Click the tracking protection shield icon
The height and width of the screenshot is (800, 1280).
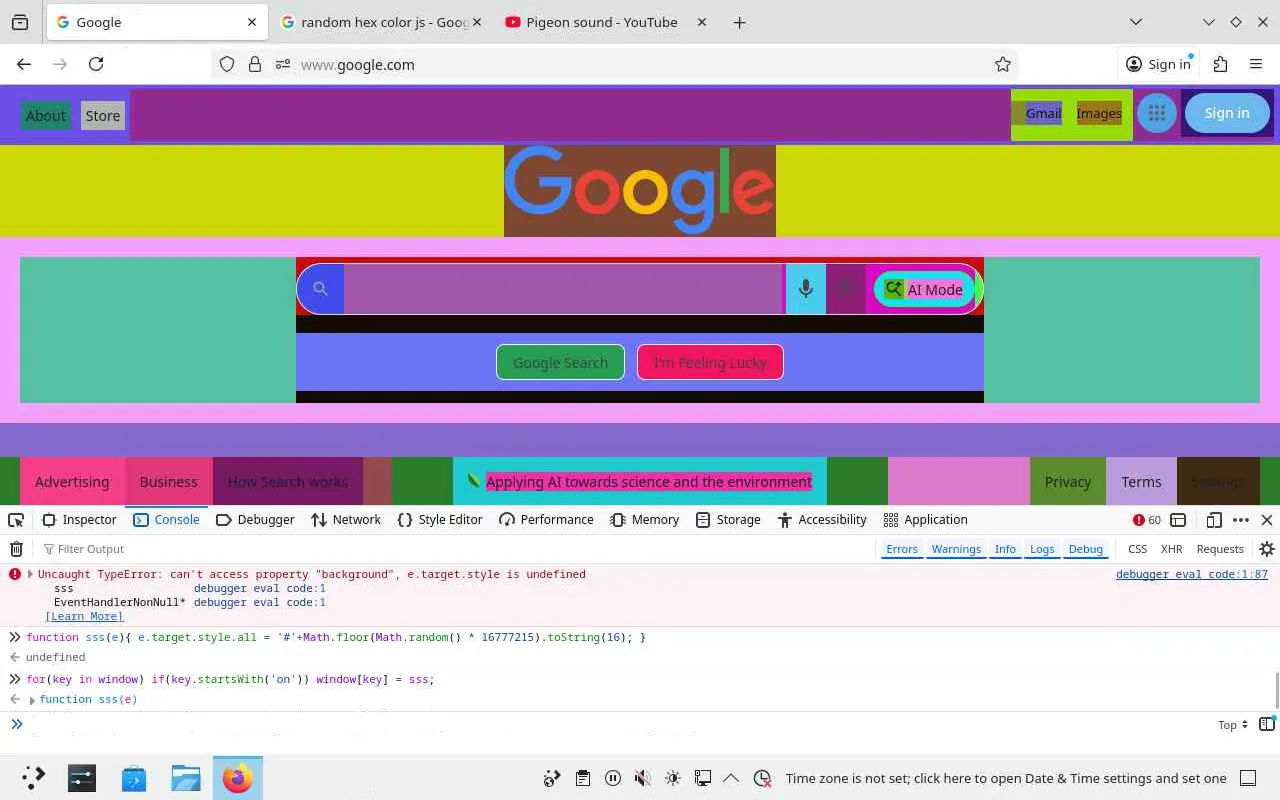click(227, 64)
